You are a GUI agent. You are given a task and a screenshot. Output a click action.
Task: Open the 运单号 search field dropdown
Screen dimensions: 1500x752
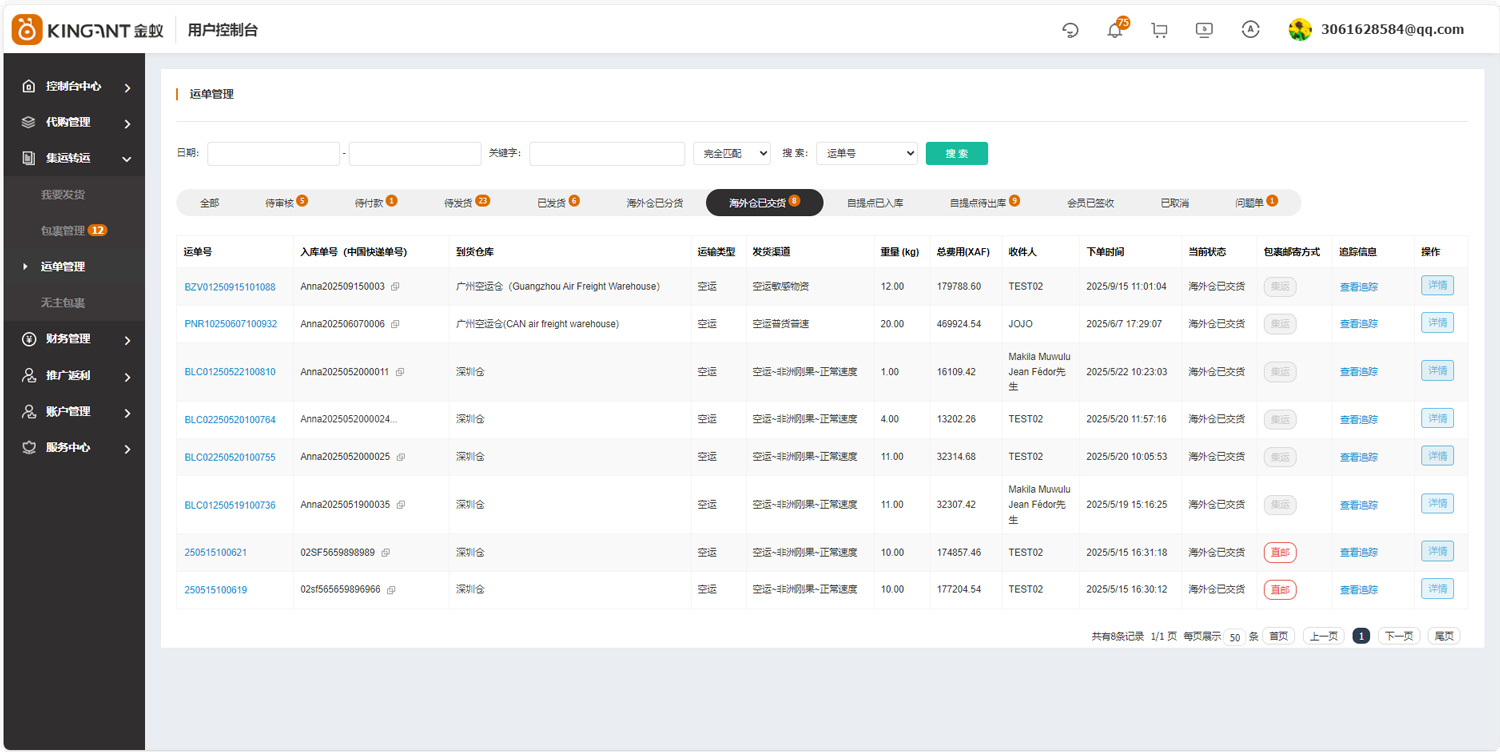pyautogui.click(x=866, y=153)
